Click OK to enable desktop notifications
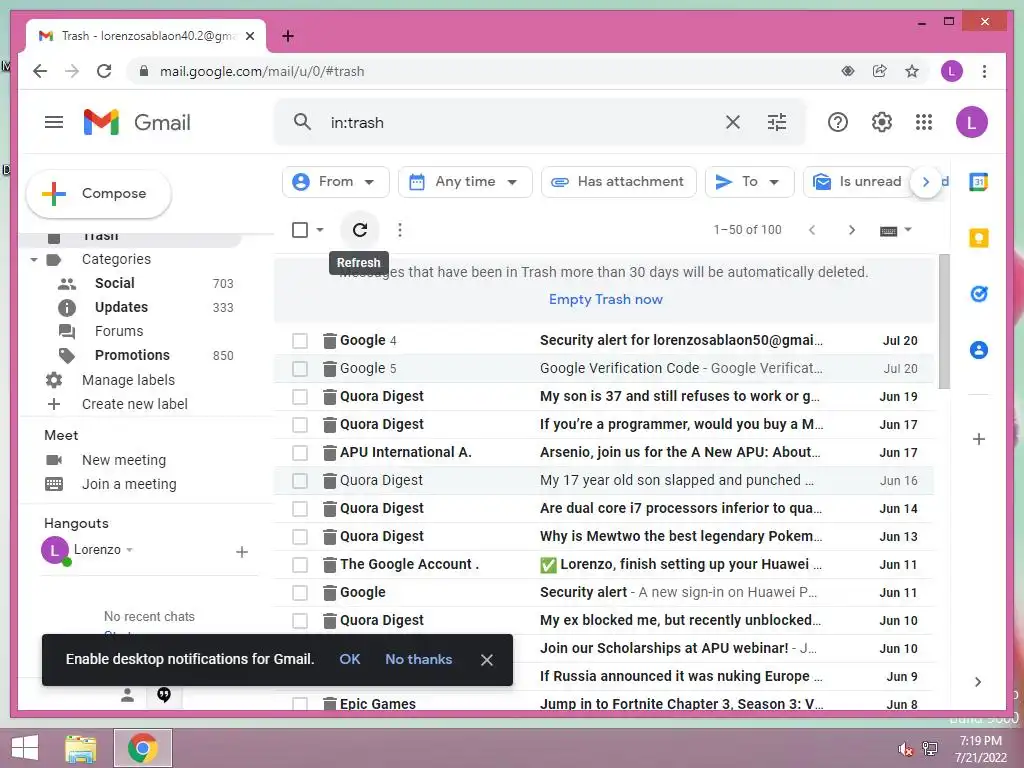 349,659
